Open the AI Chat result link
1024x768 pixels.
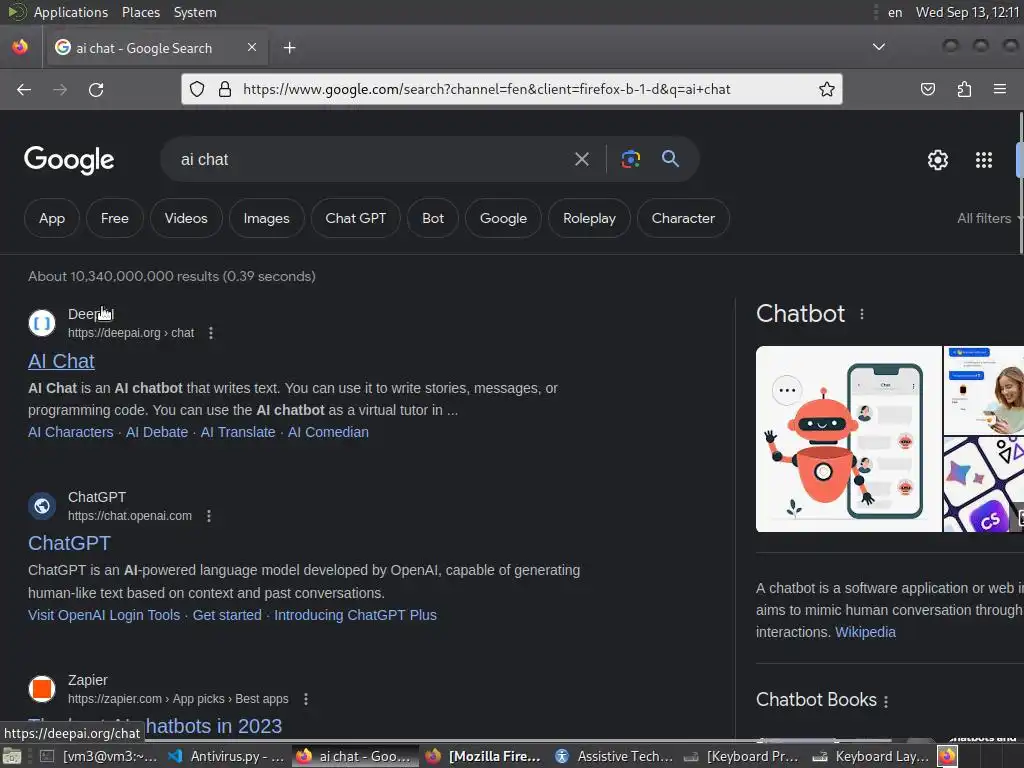point(61,361)
